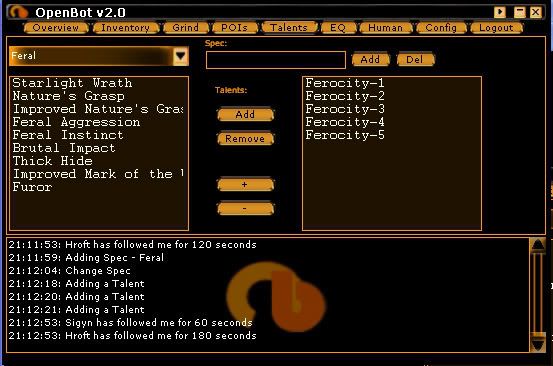Switch to the Inventory tab
Screen dimensions: 553x366
coord(126,28)
